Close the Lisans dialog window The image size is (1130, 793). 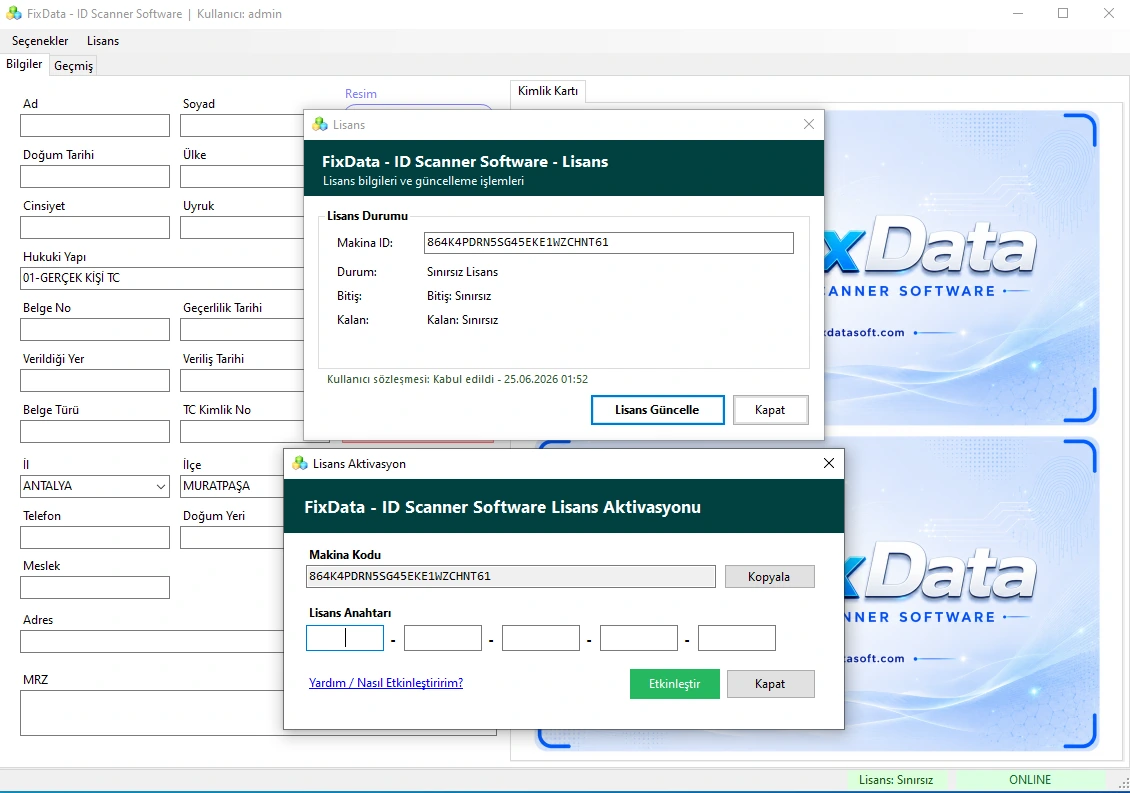(809, 125)
